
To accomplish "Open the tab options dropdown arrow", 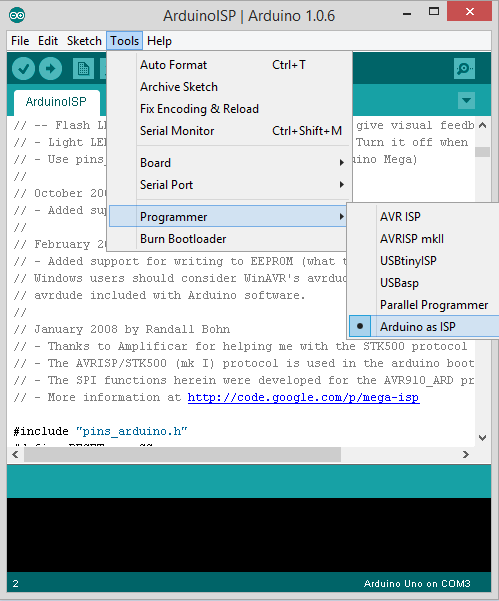I will tap(466, 100).
